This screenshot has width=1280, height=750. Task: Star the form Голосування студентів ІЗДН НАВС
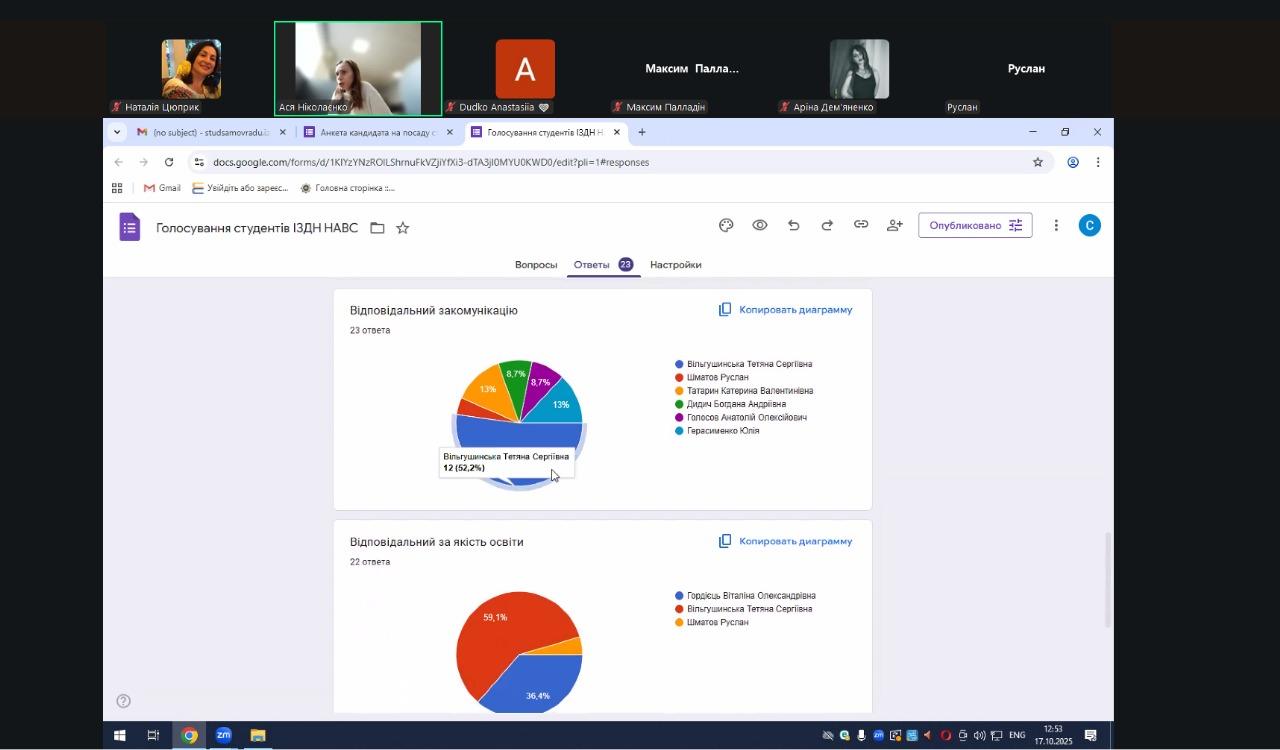point(402,228)
